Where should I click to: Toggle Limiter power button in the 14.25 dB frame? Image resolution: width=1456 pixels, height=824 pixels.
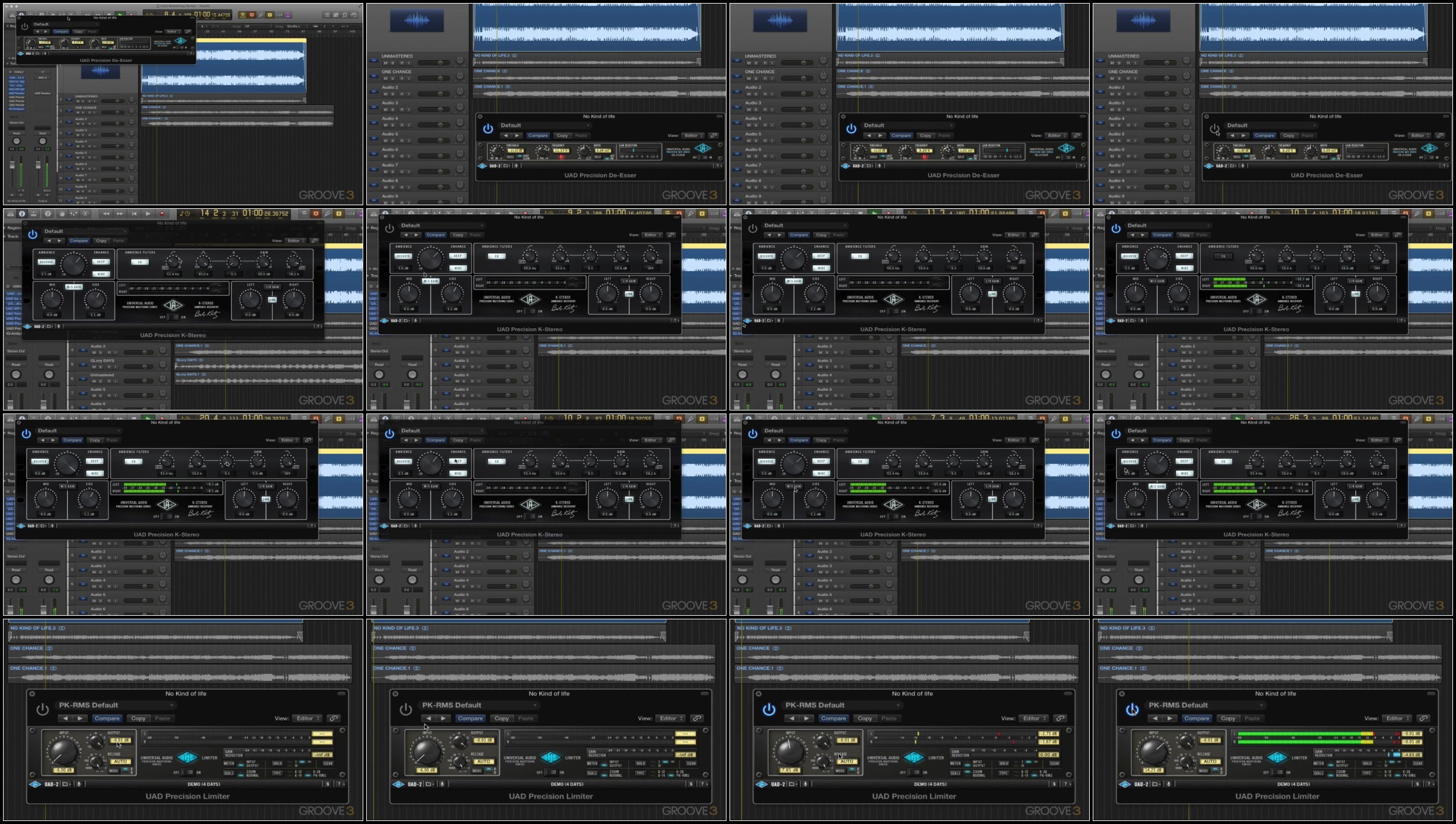pos(1132,710)
